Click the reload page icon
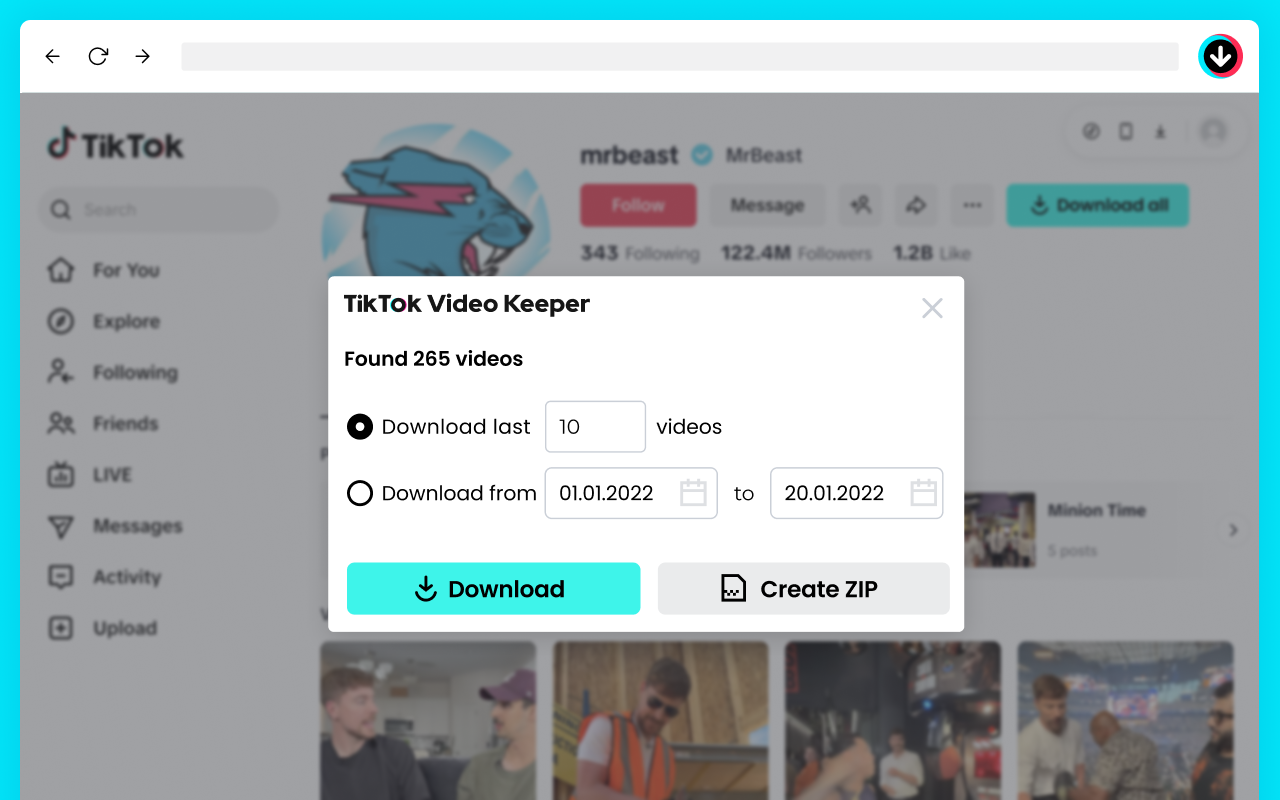This screenshot has height=800, width=1280. (x=97, y=56)
